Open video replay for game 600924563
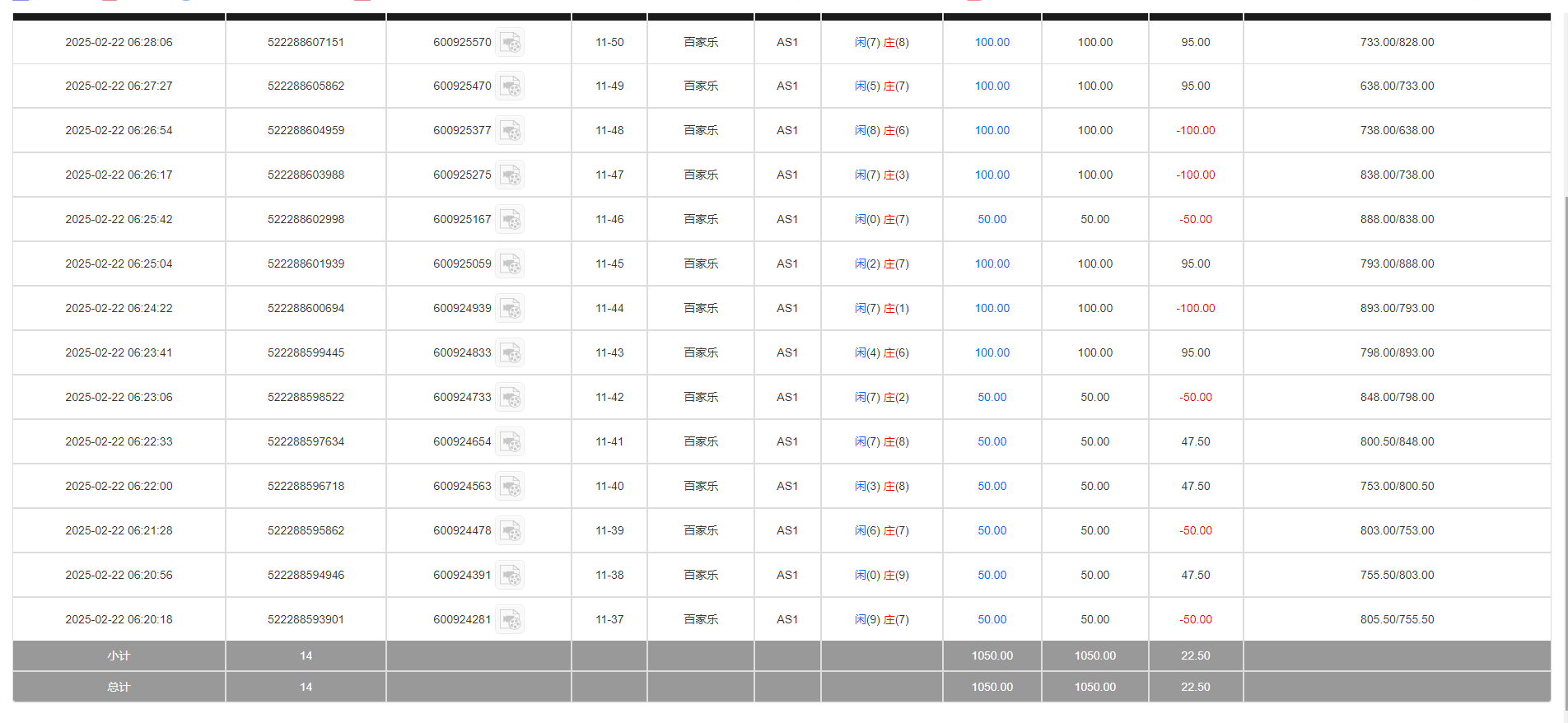1568x723 pixels. (511, 487)
